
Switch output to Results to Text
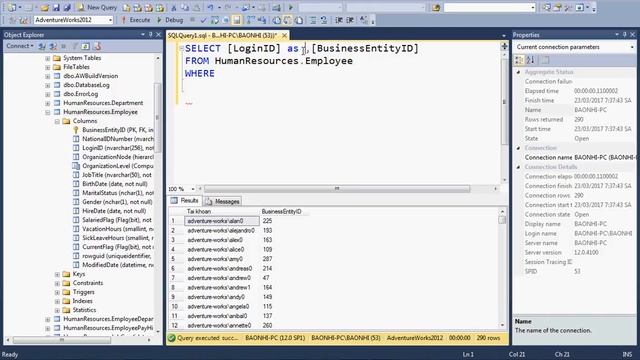276,20
